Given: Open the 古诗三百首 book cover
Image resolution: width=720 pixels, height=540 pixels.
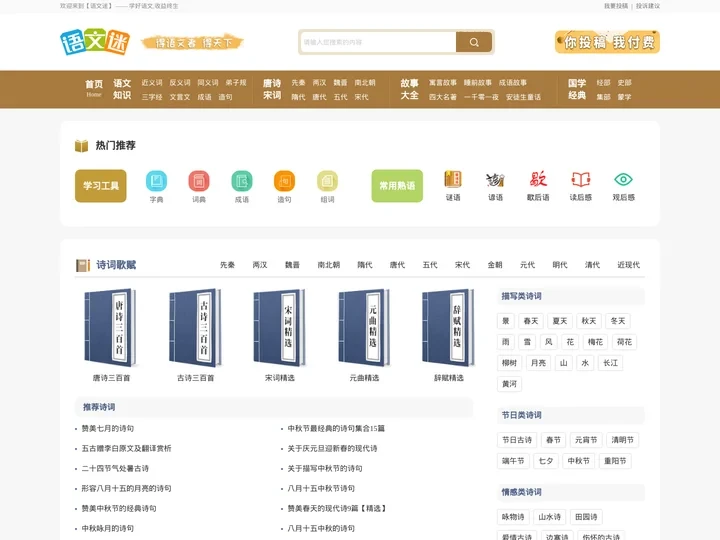Looking at the screenshot, I should pos(196,328).
